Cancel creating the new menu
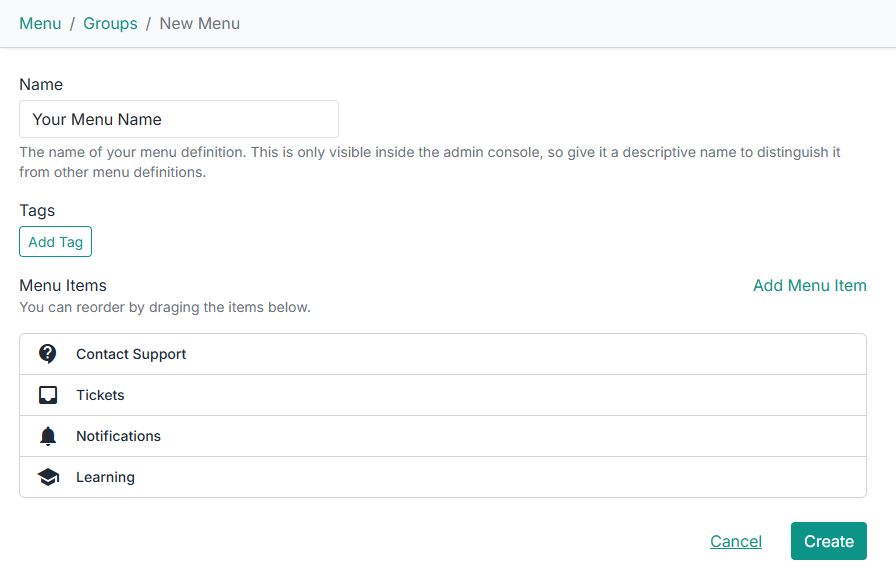The width and height of the screenshot is (896, 581). 735,541
